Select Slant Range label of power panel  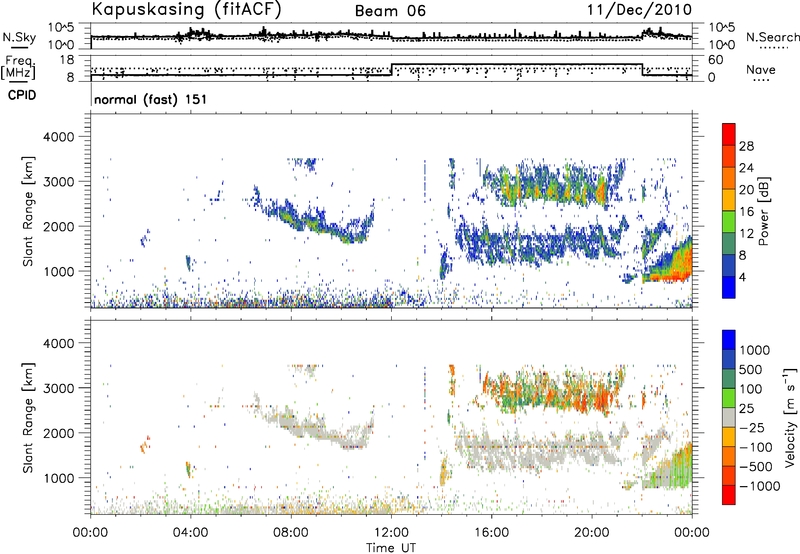(28, 211)
